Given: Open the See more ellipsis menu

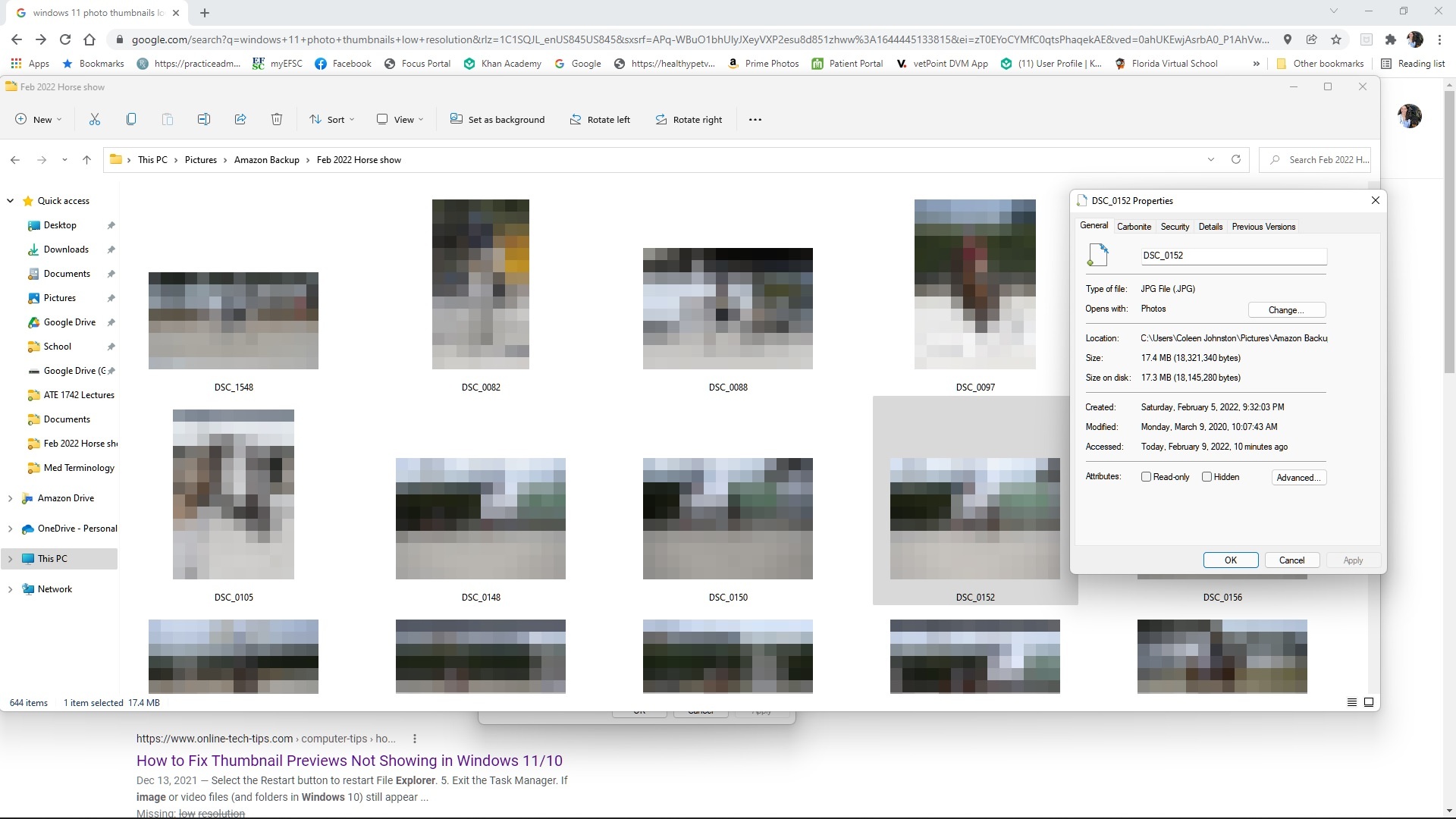Looking at the screenshot, I should [755, 119].
